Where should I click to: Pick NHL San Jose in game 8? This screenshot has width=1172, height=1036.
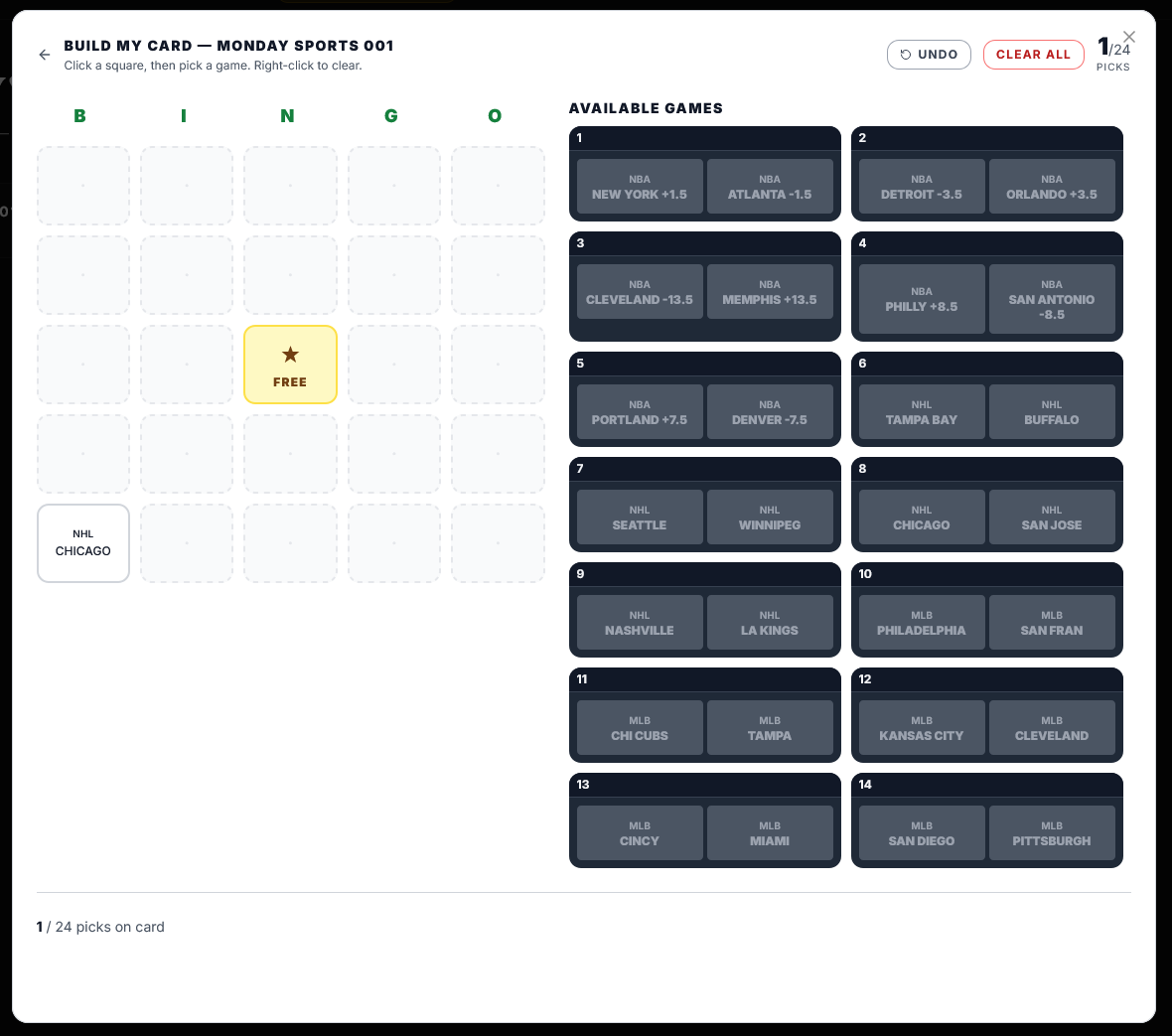click(x=1052, y=518)
